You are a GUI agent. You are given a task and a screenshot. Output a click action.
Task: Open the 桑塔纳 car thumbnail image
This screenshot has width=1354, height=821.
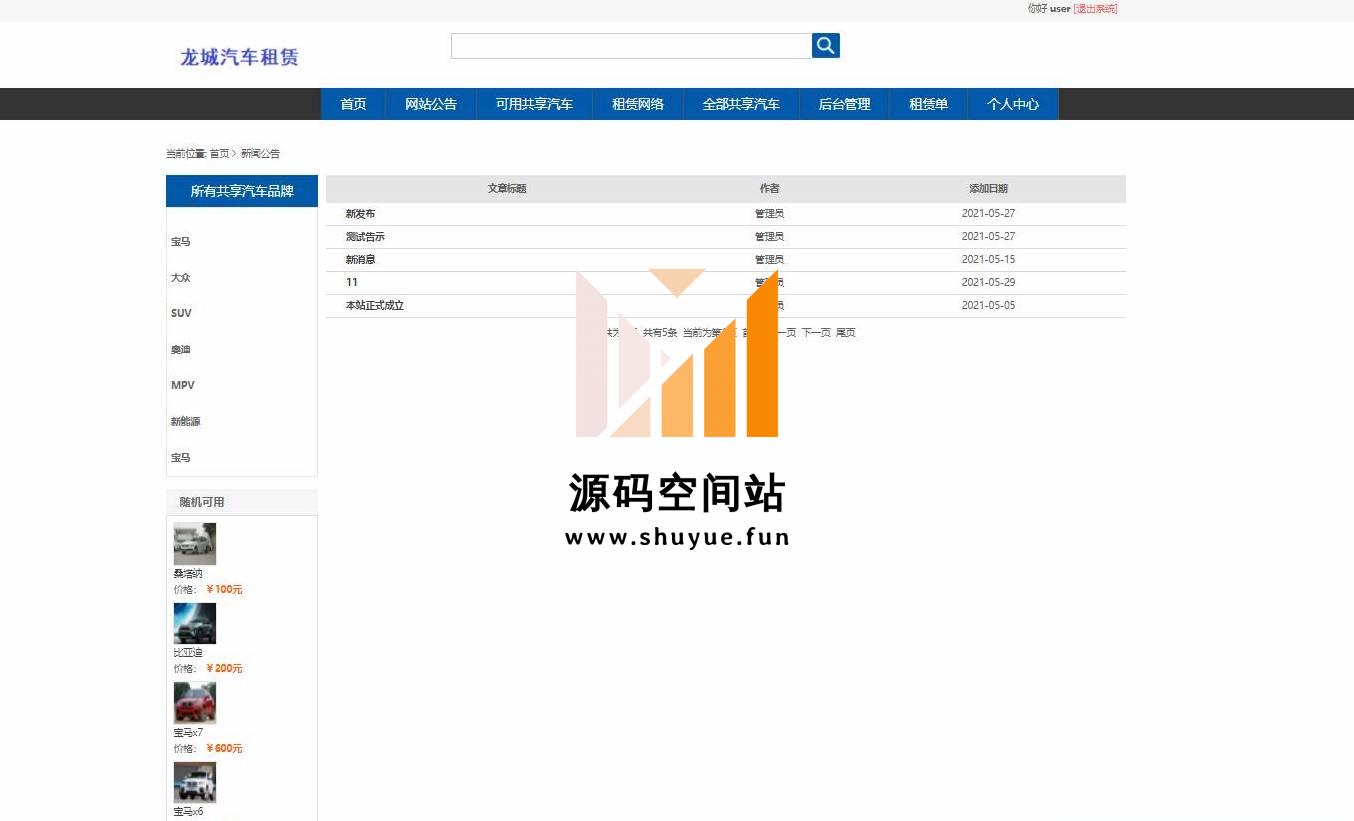click(x=194, y=544)
